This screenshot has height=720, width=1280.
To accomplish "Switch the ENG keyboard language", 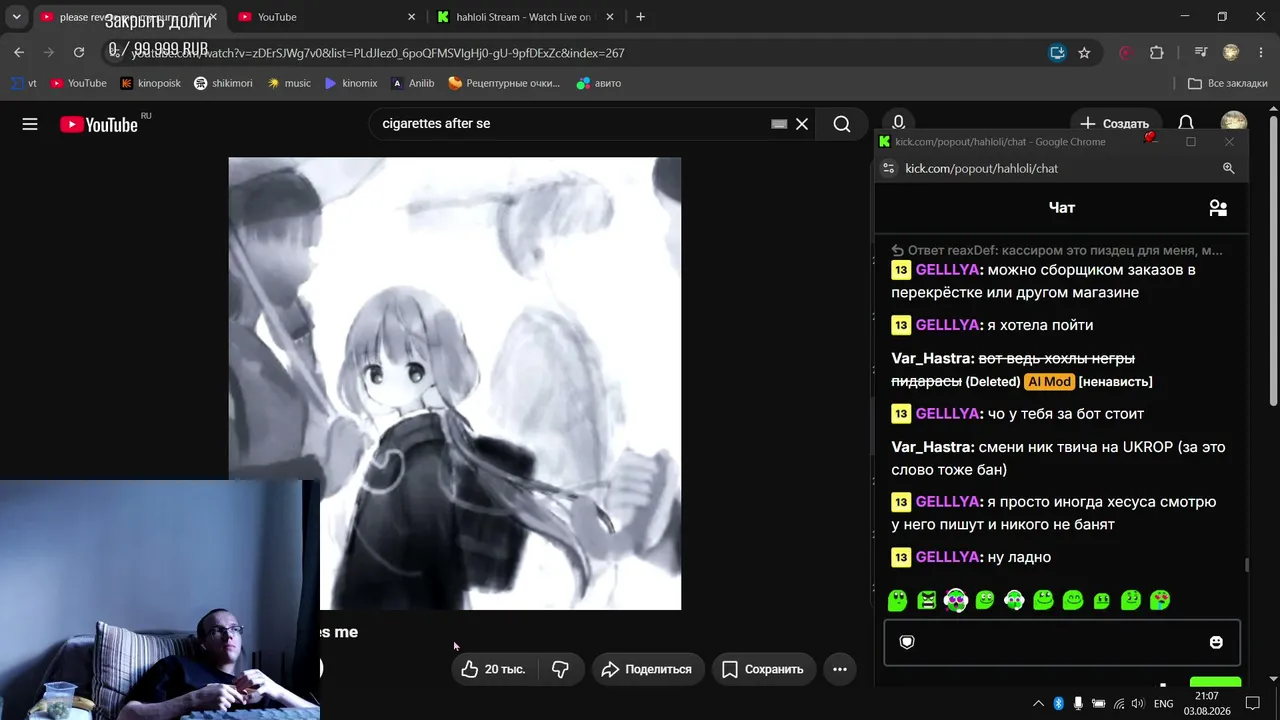I will tap(1164, 704).
